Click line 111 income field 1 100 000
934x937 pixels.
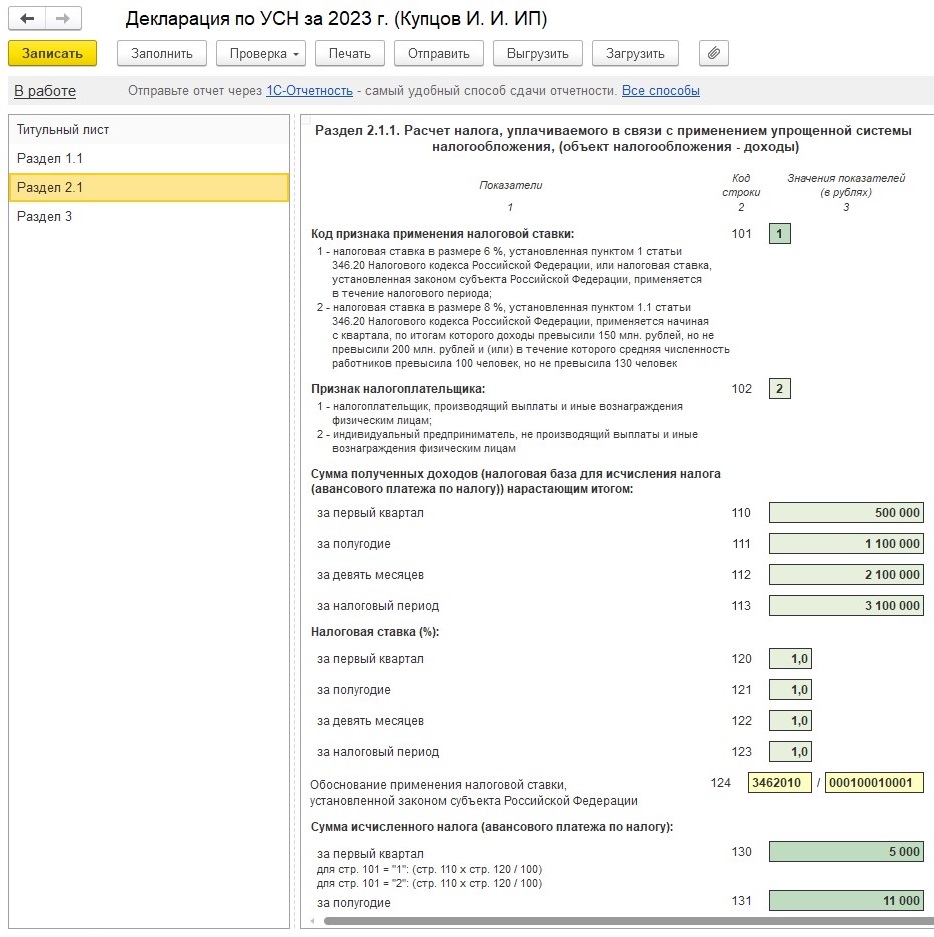click(x=846, y=544)
